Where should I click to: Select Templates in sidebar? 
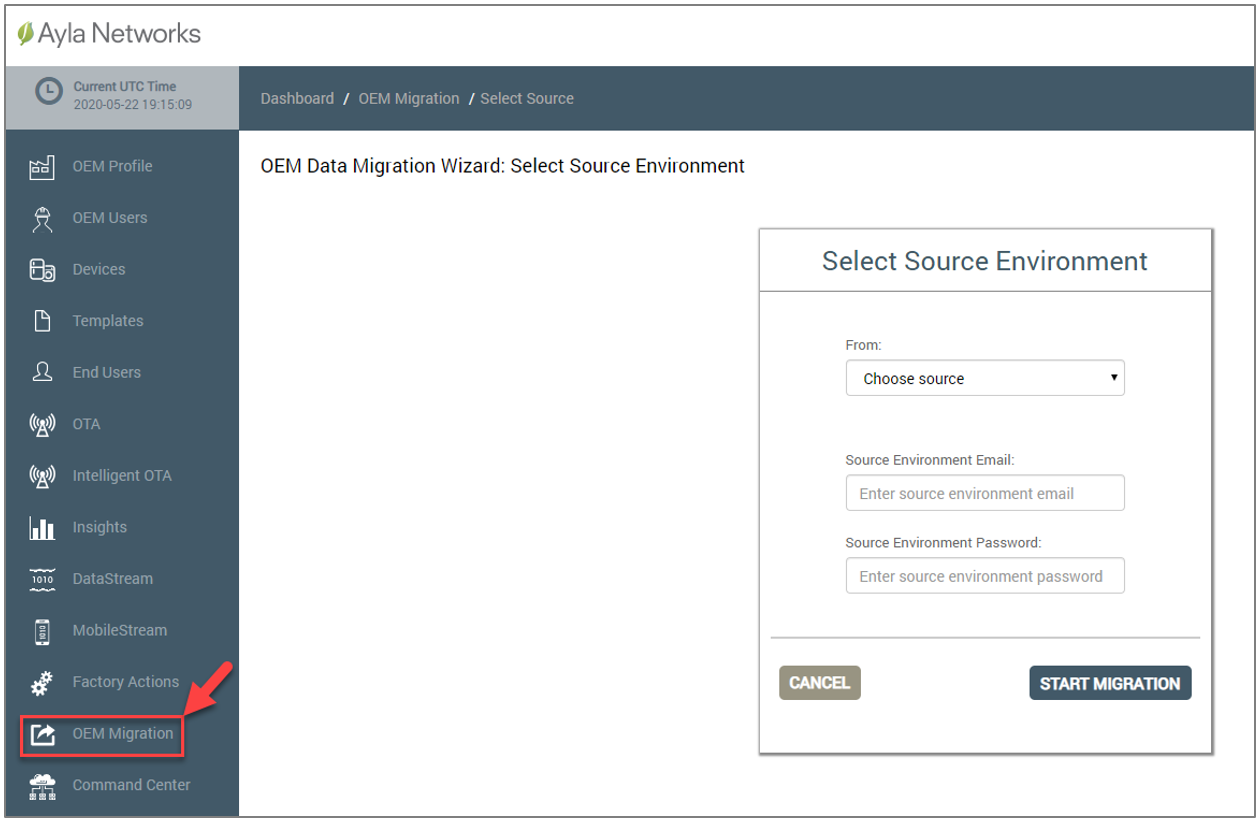(x=108, y=321)
